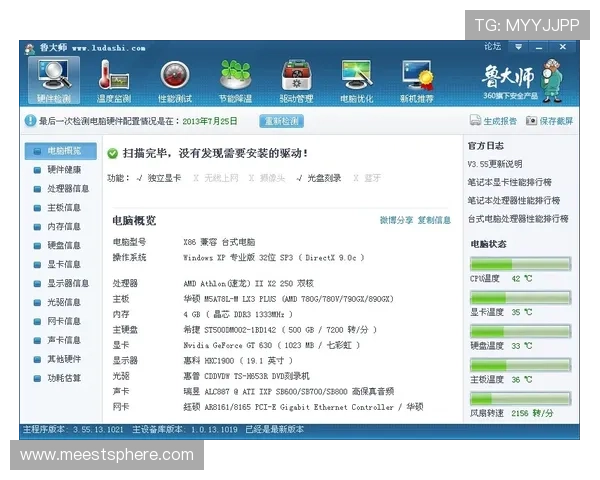Open 电脑优化 monitor icon
The height and width of the screenshot is (480, 600).
coord(357,75)
